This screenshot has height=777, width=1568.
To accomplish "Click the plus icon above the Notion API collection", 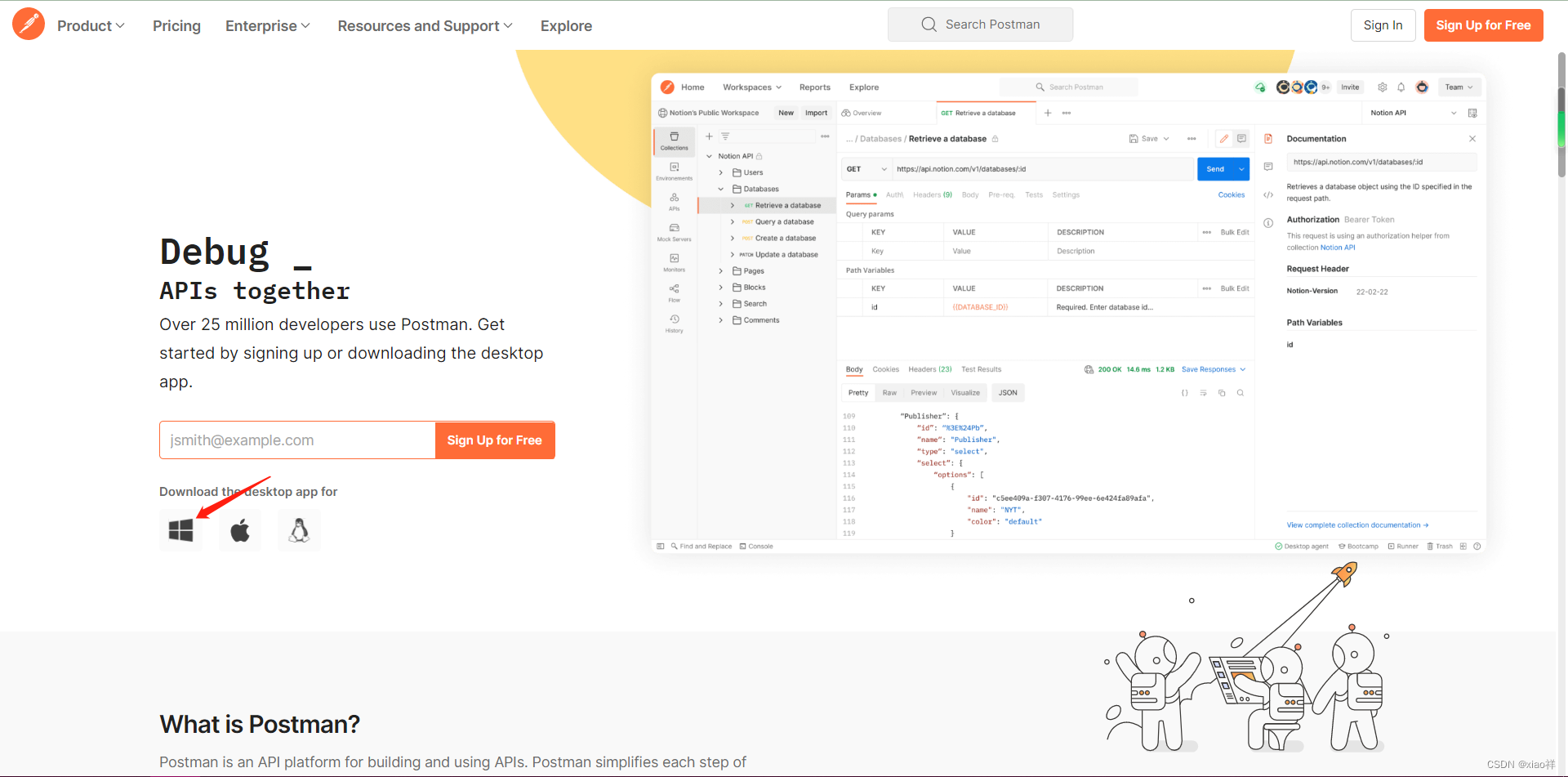I will pyautogui.click(x=710, y=136).
